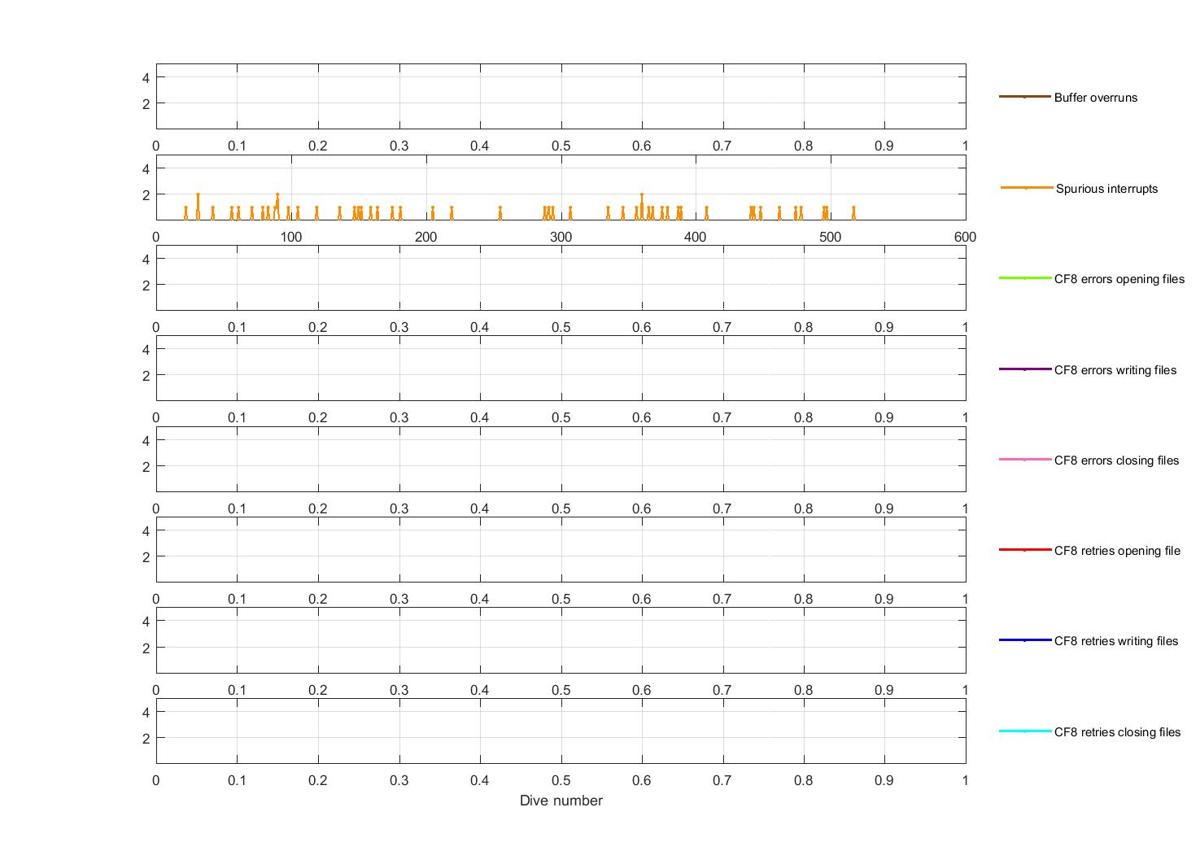Click the 600 tick label on the x-axis
This screenshot has height=859, width=1200.
click(965, 237)
